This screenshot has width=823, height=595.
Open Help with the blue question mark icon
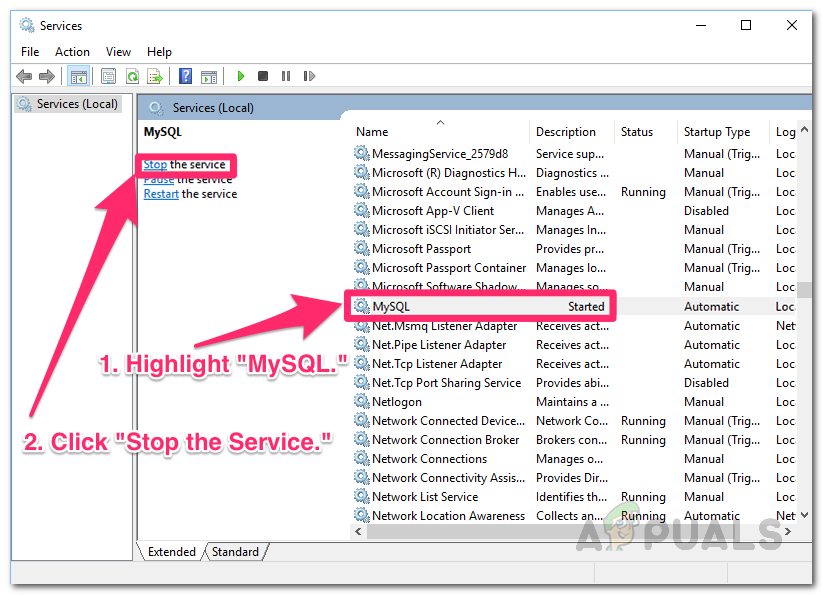[x=185, y=77]
